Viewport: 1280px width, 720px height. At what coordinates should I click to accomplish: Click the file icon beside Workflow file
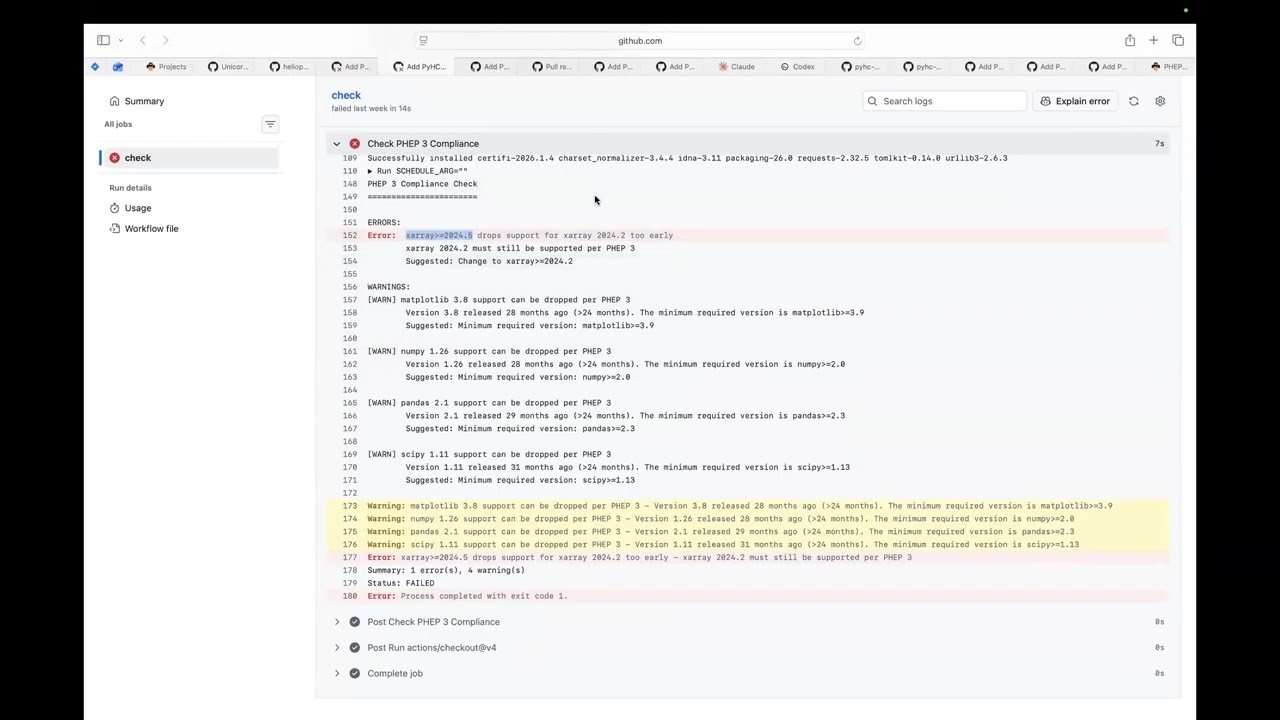(115, 229)
